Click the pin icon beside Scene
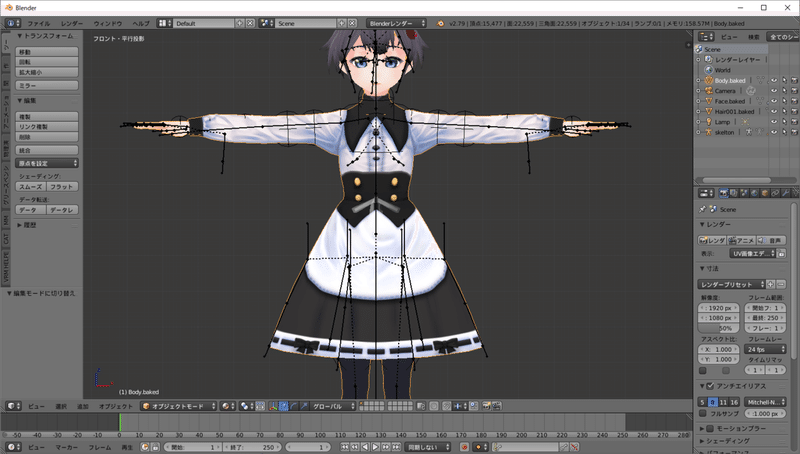 coord(703,209)
